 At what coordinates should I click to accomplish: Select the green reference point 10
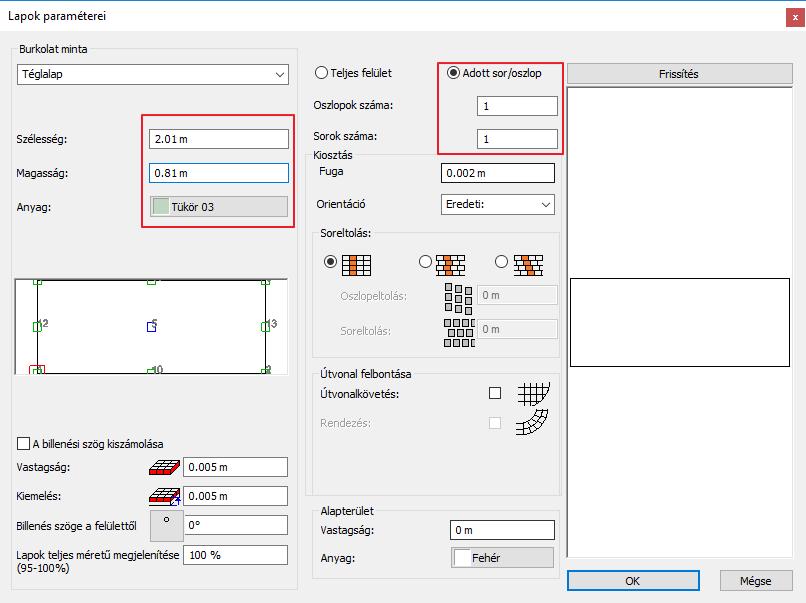click(152, 371)
